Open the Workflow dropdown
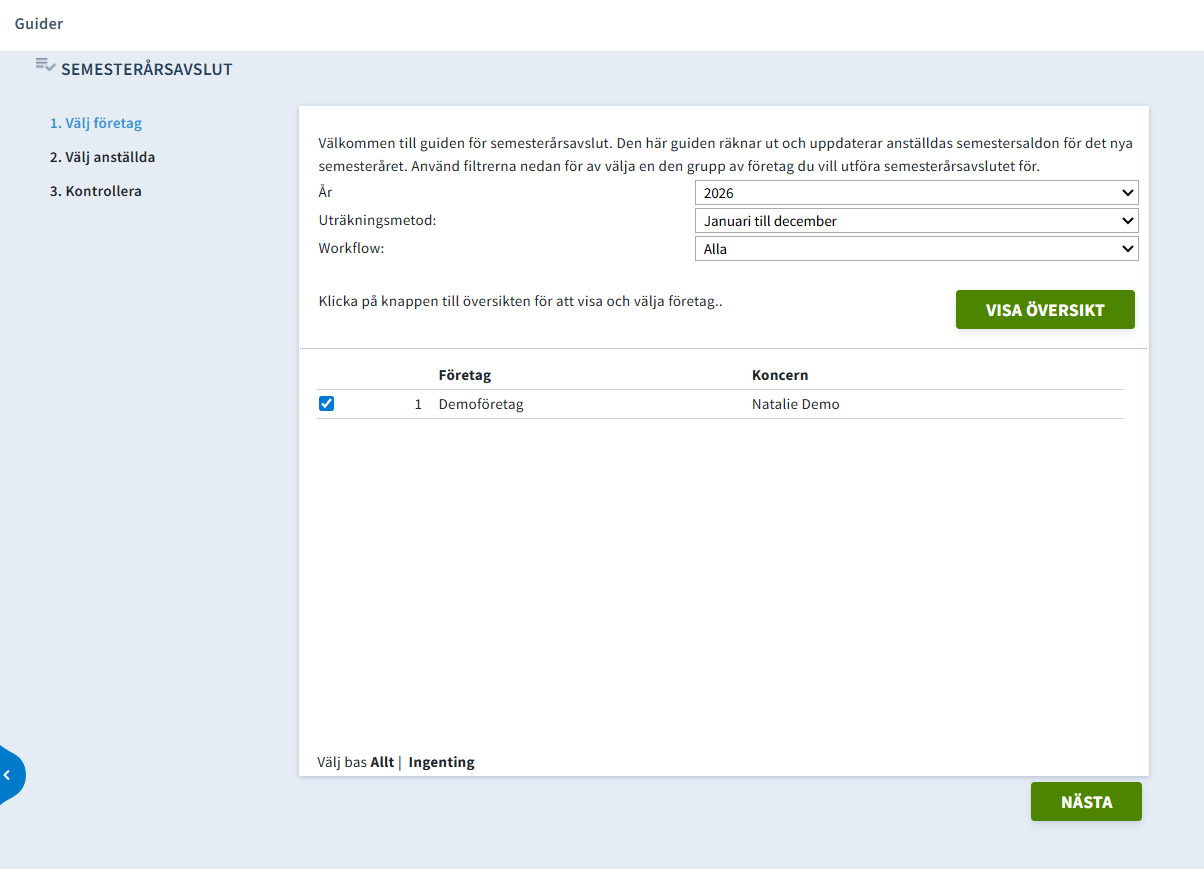This screenshot has height=869, width=1204. tap(916, 249)
